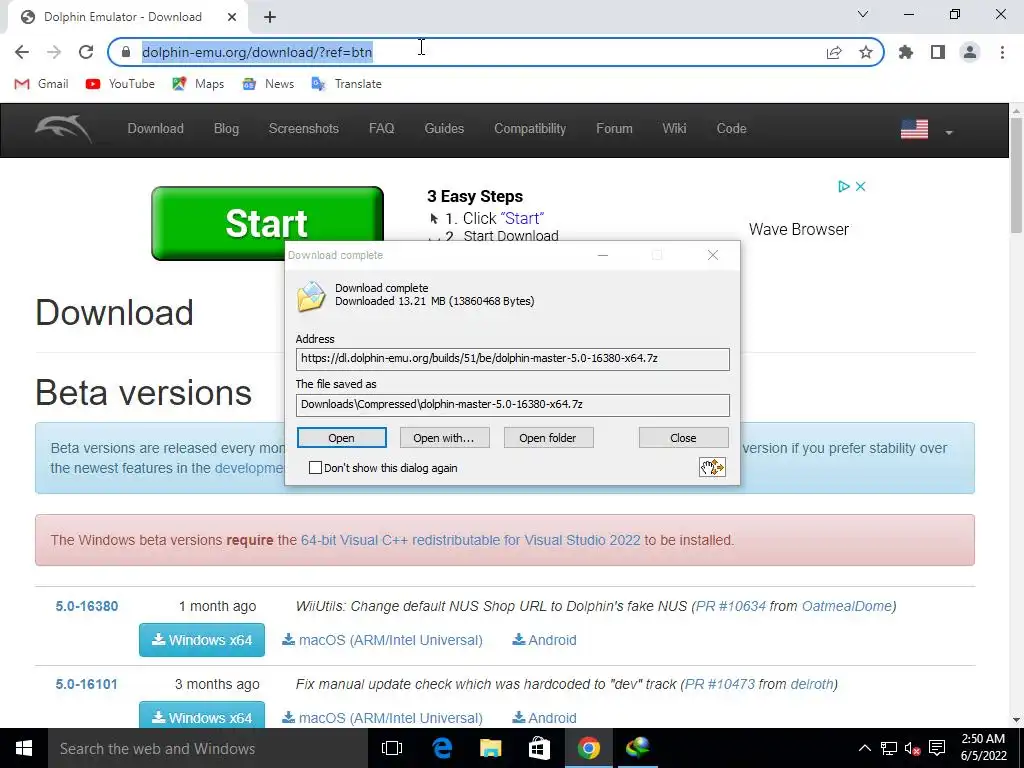Bookmark this page with star icon
This screenshot has height=768, width=1024.
(x=866, y=52)
